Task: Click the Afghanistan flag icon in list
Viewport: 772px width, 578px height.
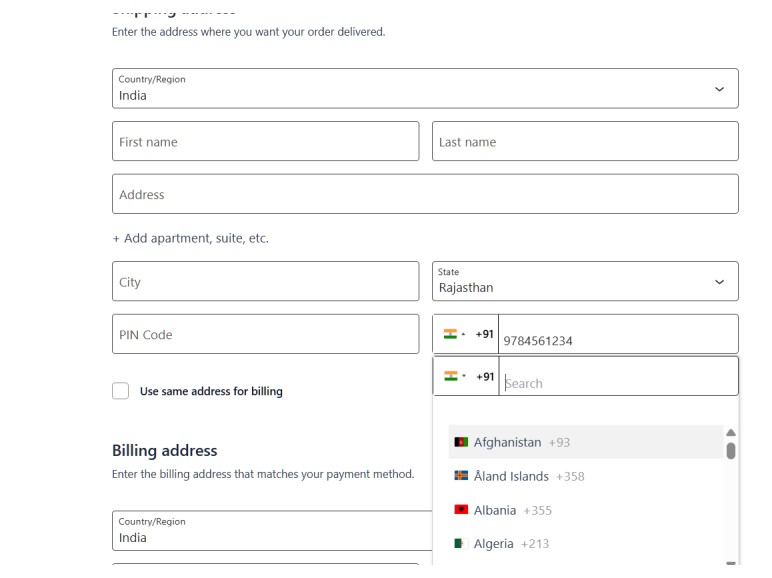Action: 461,443
